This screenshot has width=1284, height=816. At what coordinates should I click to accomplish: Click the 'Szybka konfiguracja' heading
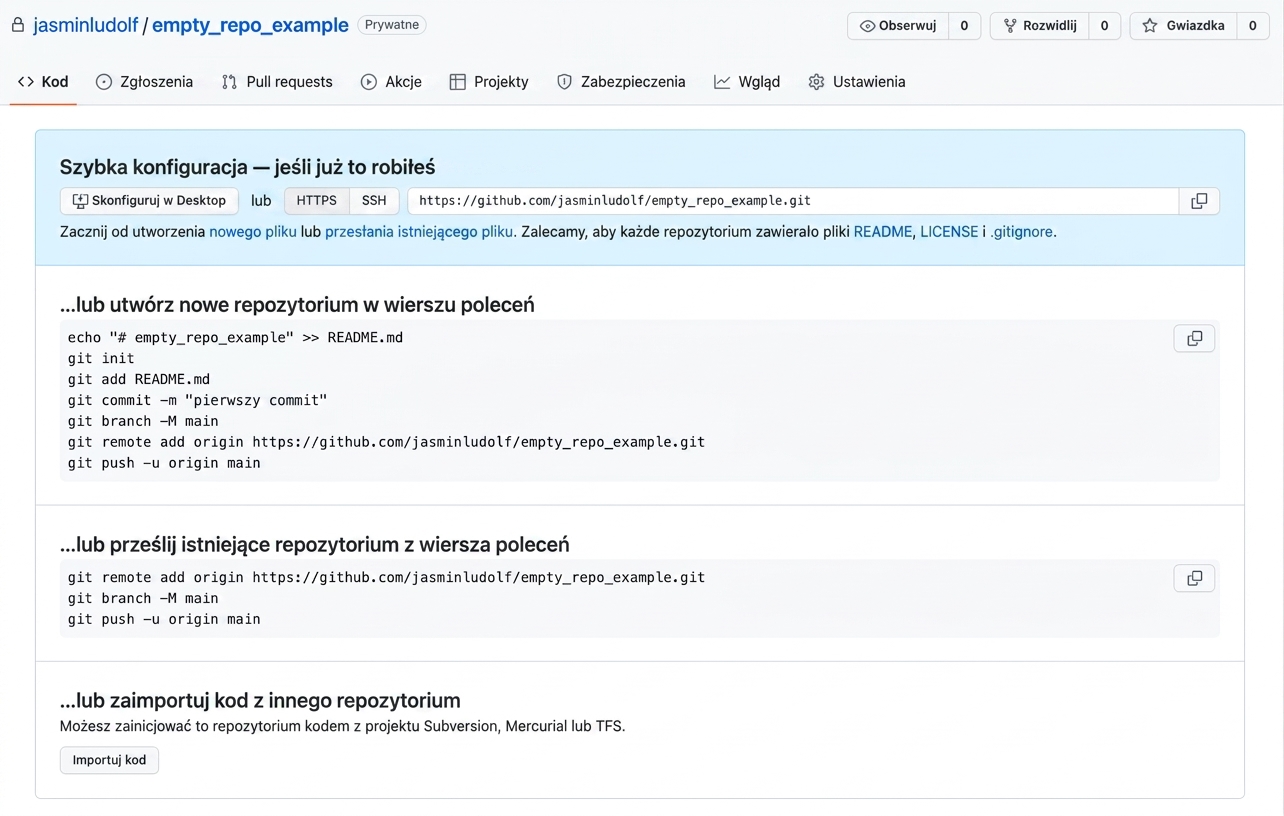247,167
